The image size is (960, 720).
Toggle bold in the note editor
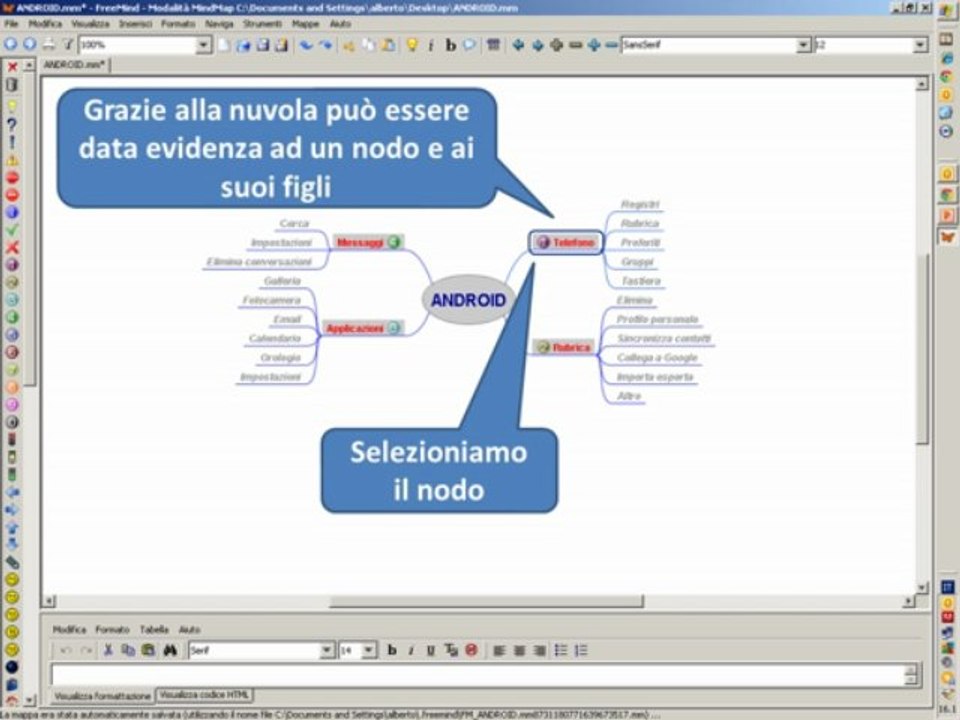tap(392, 650)
